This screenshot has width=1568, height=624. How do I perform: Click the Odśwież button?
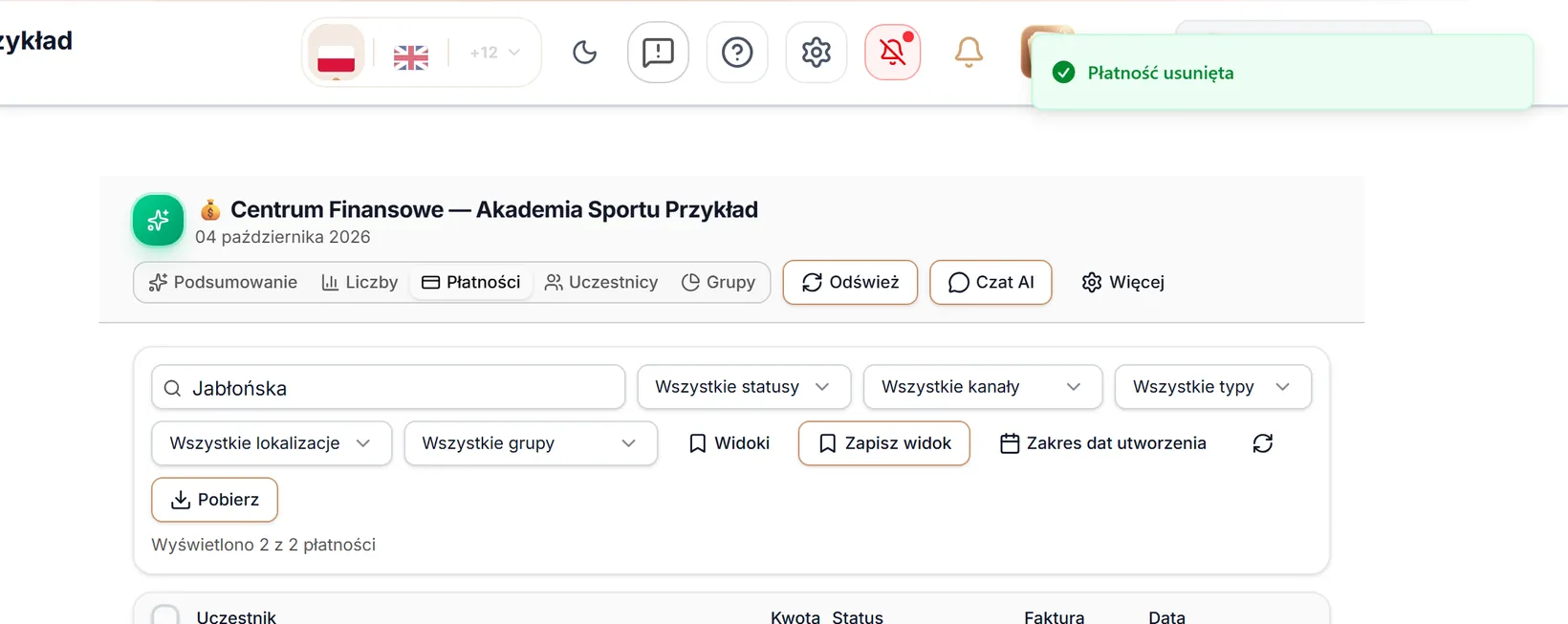click(850, 282)
